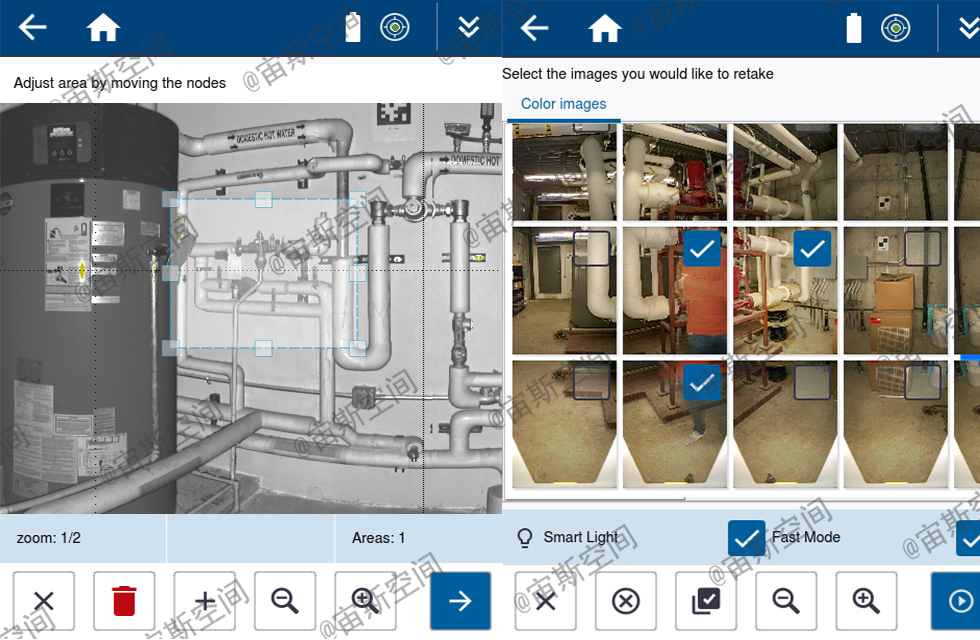Zoom in on the retake image grid
The width and height of the screenshot is (980, 640).
(x=866, y=601)
